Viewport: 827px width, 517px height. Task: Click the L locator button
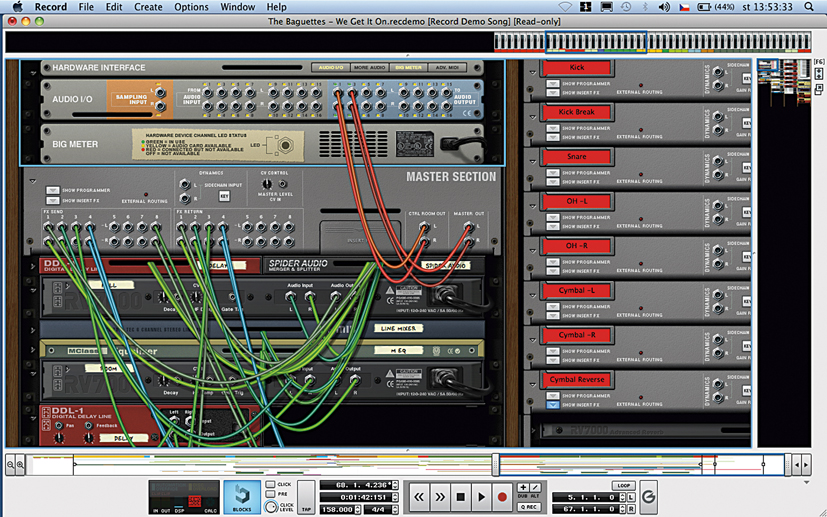[x=631, y=497]
